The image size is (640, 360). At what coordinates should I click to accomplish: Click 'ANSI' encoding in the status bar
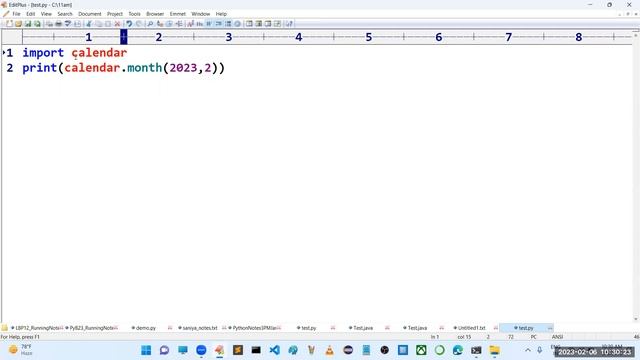coord(557,337)
